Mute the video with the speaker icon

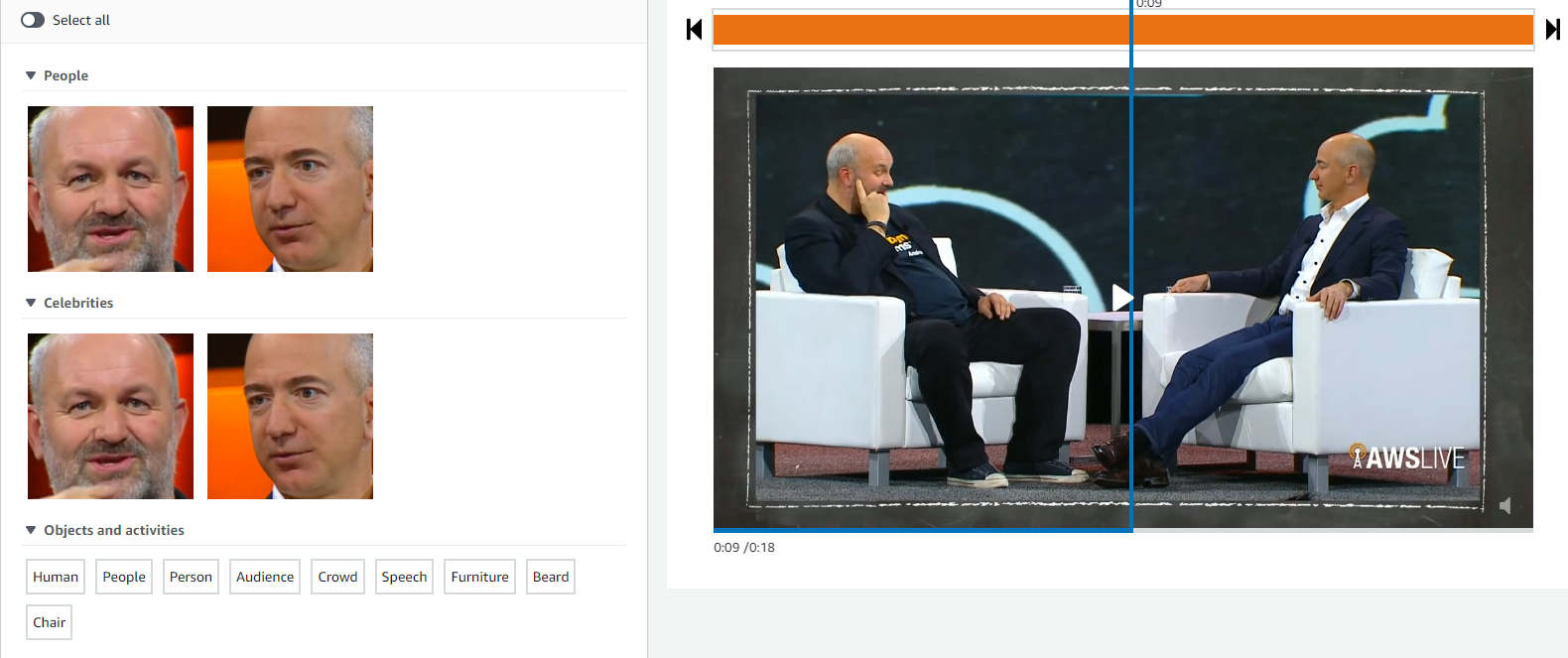[1505, 506]
